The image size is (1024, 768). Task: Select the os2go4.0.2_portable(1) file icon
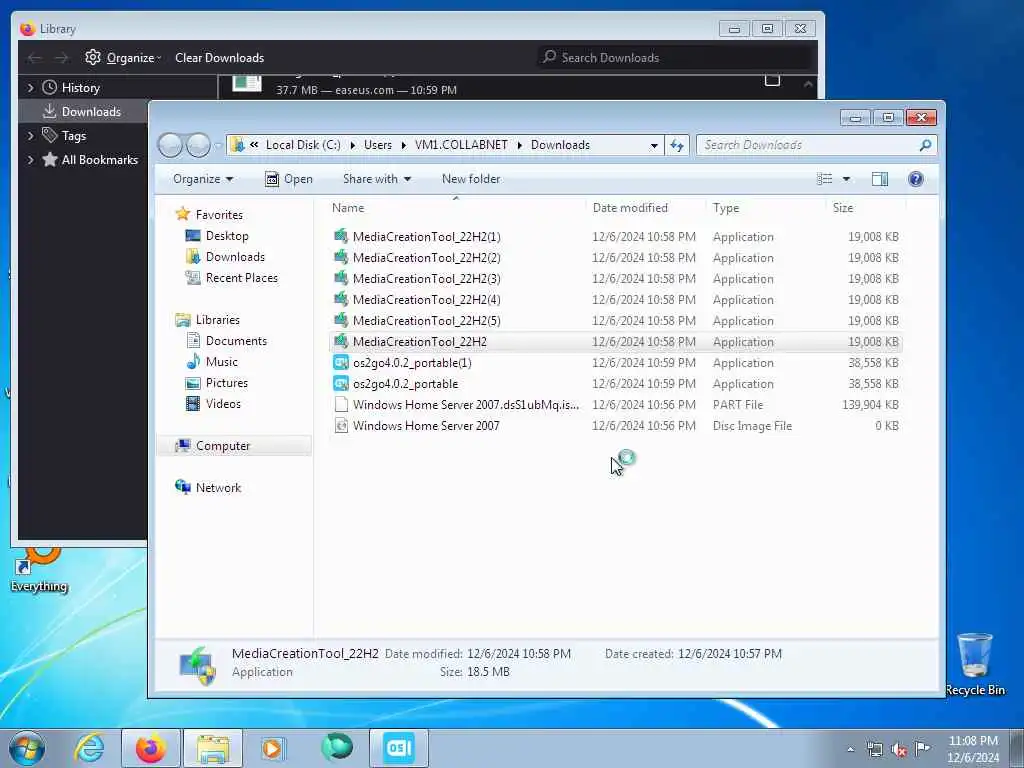tap(340, 362)
